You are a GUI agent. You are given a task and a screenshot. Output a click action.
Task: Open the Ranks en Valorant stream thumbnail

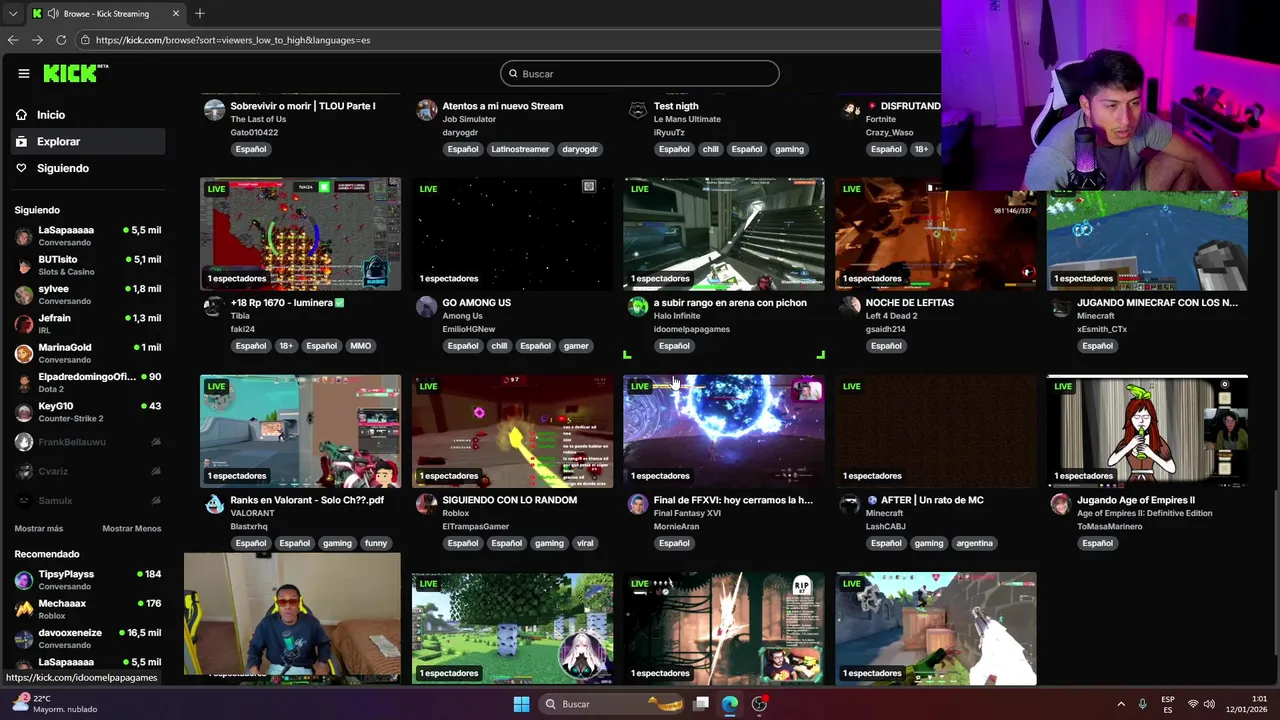(300, 431)
